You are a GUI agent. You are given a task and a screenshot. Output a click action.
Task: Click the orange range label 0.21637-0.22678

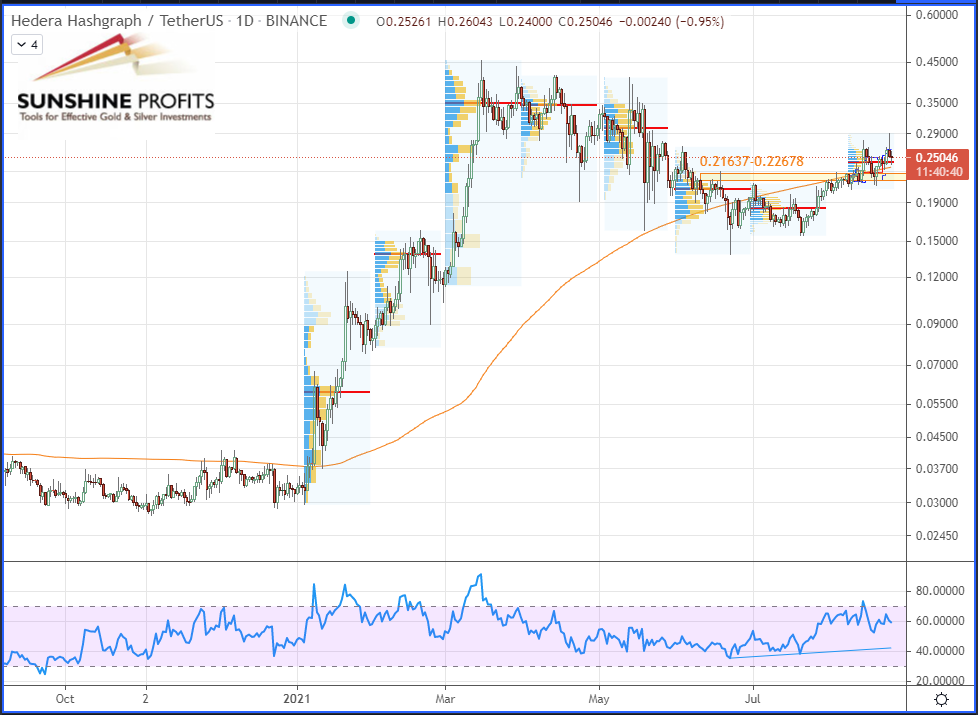click(751, 162)
